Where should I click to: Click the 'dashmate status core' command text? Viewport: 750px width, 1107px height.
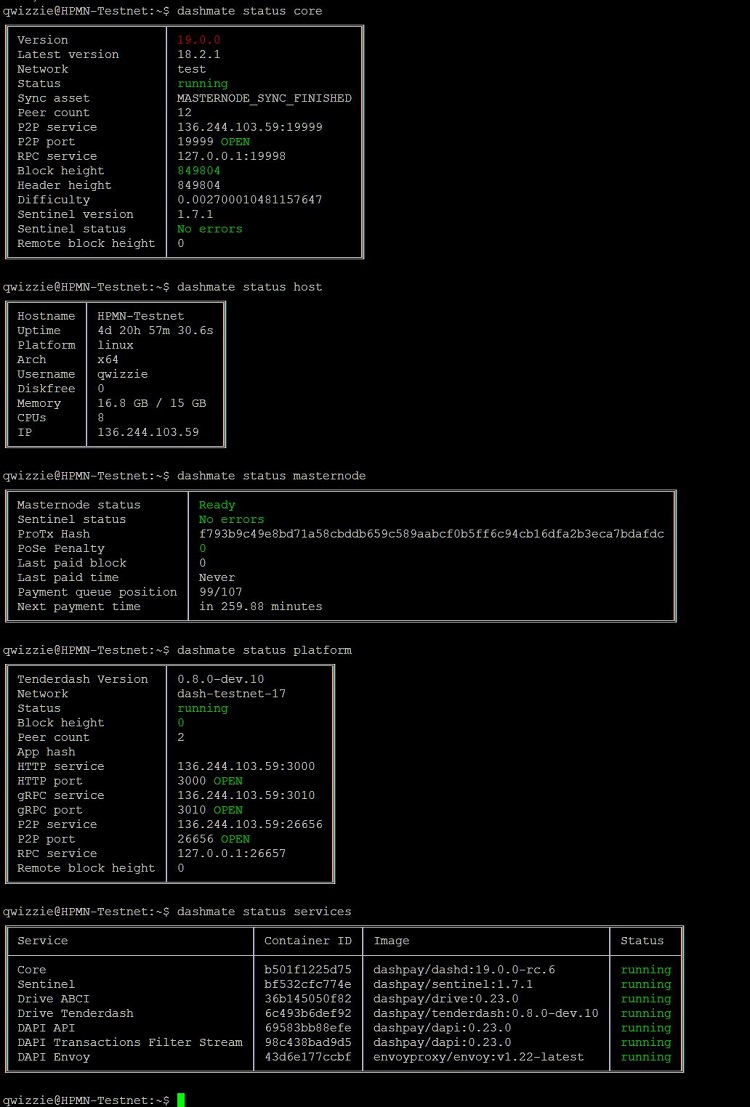(249, 11)
